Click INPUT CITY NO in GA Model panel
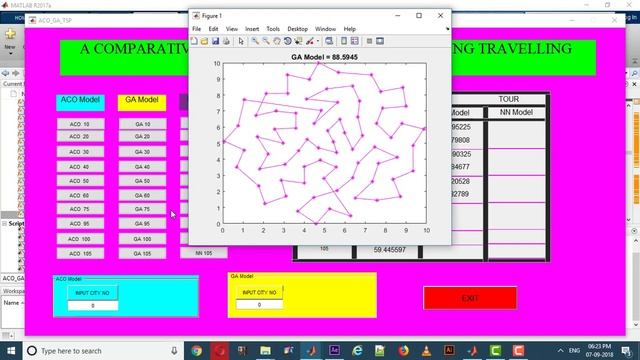 (260, 292)
